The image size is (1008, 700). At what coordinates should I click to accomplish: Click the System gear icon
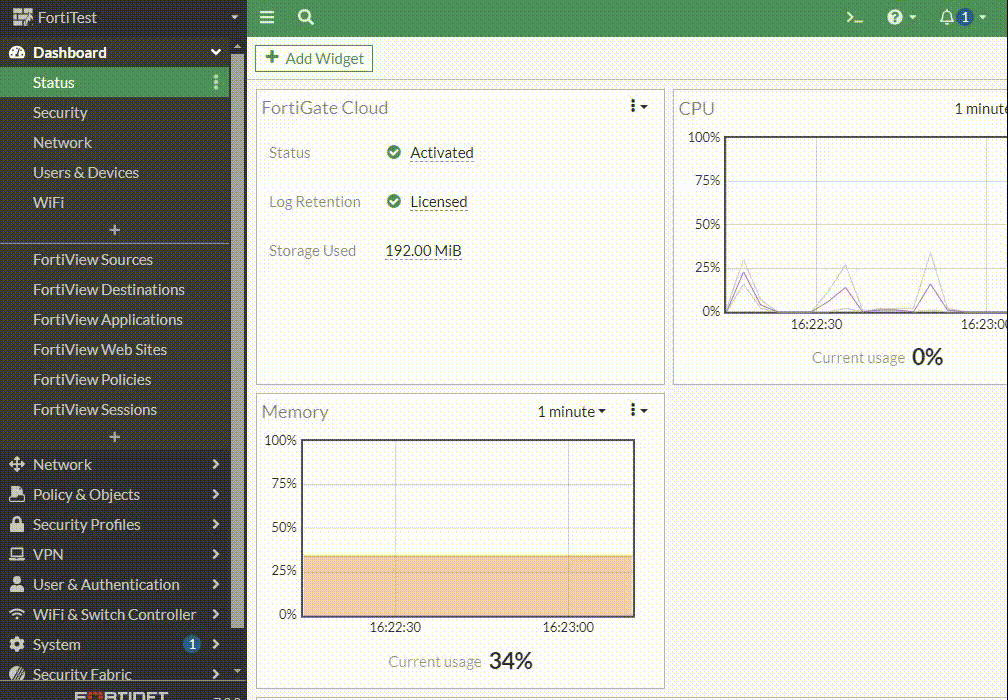tap(17, 644)
